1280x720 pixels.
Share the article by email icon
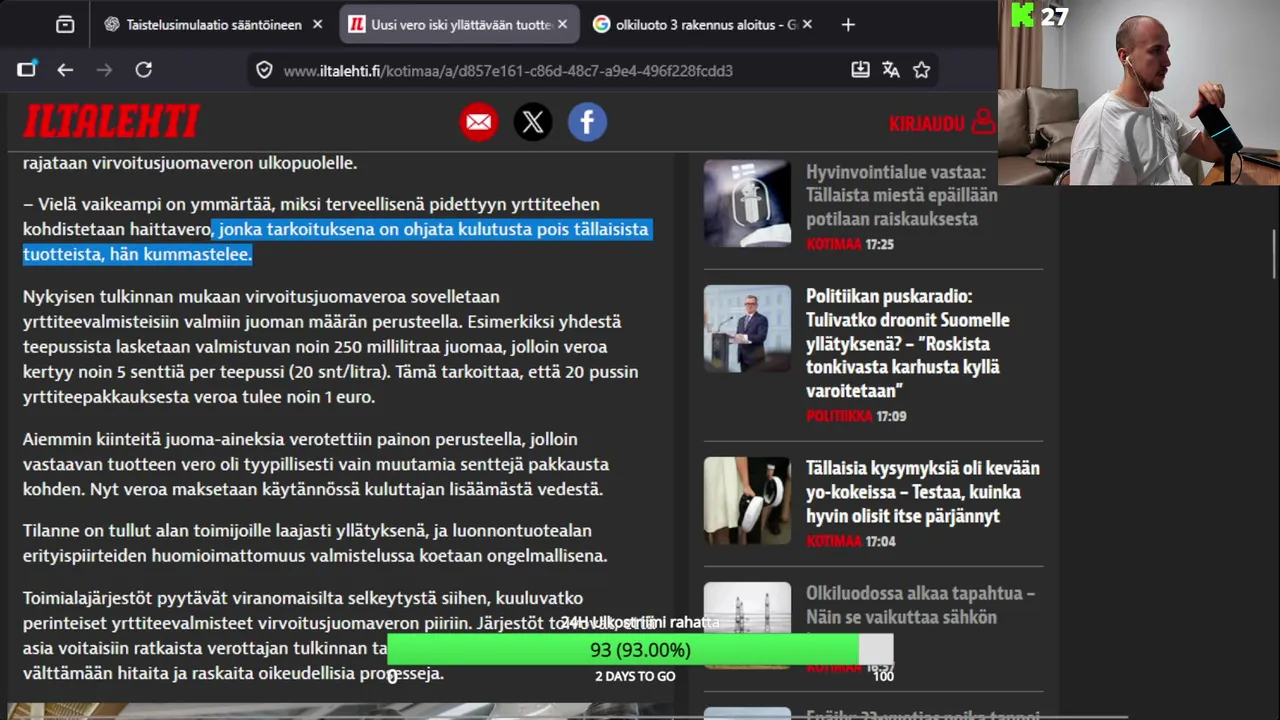pyautogui.click(x=479, y=122)
